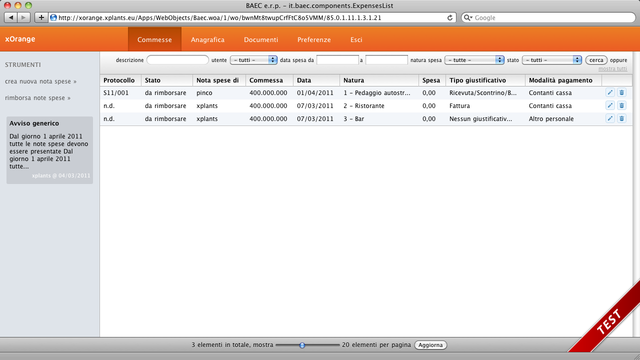Edit the Ristorante expense row
This screenshot has height=360, width=640.
(x=610, y=106)
